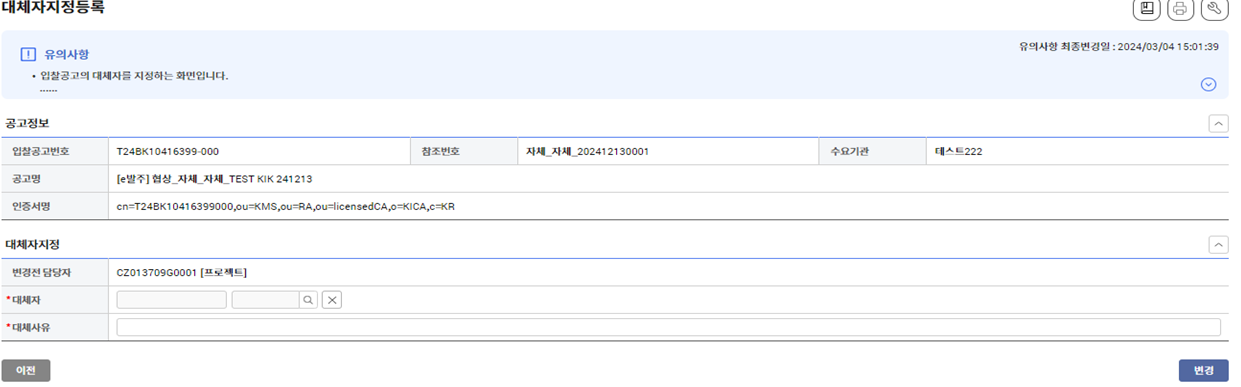Click the 공고명 label cell
The width and height of the screenshot is (1241, 387).
[55, 179]
